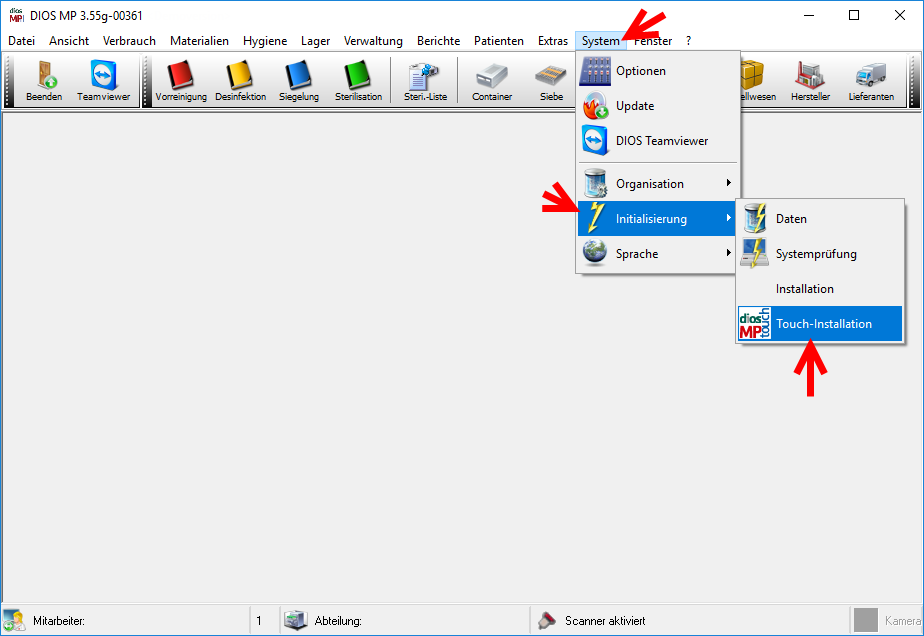Click Update in the System menu
Viewport: 924px width, 636px height.
[657, 106]
